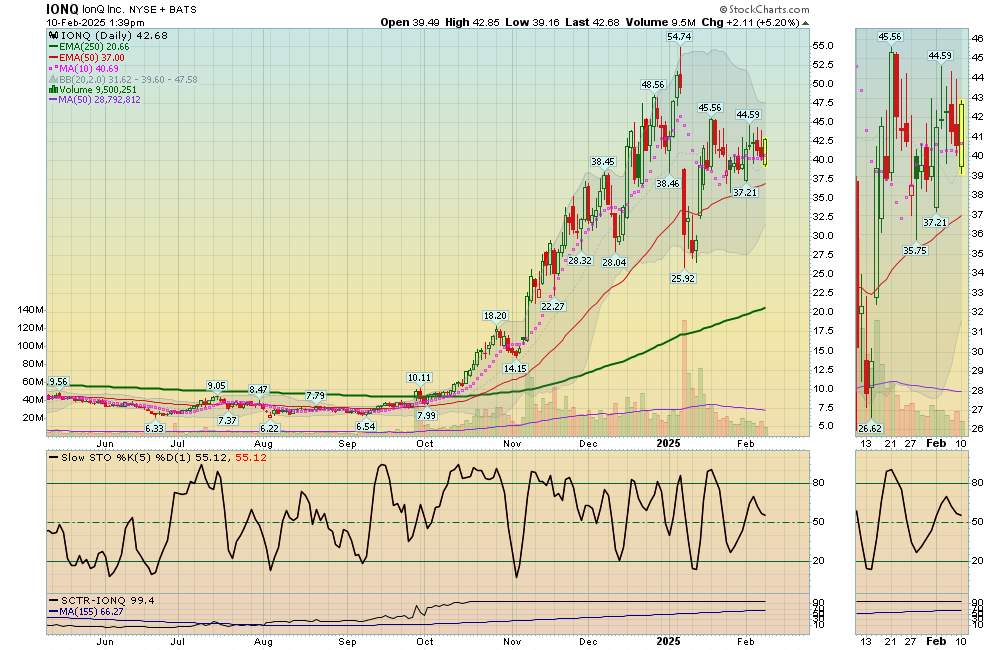
Task: Click the 8.47 high price label
Action: pyautogui.click(x=258, y=390)
